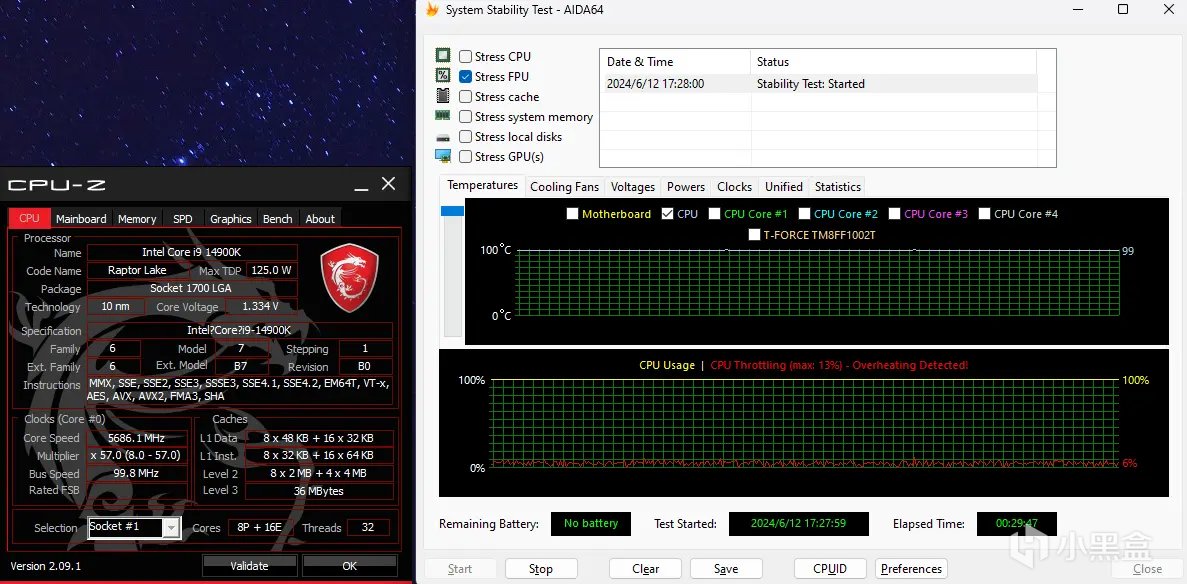Image resolution: width=1187 pixels, height=584 pixels.
Task: Check the CPU Core #3 graph checkbox
Action: [895, 214]
